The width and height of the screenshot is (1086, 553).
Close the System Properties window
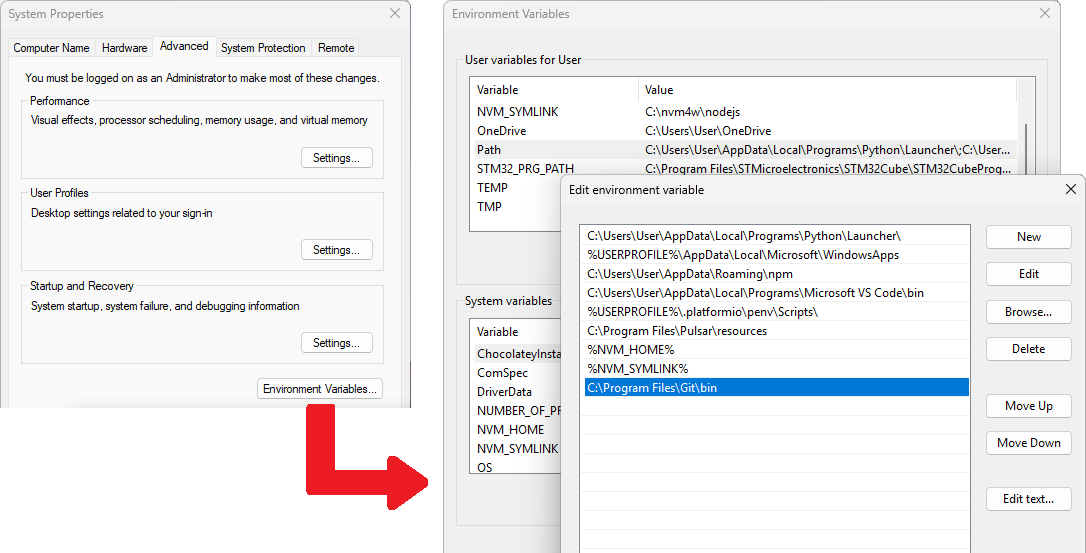[x=395, y=14]
